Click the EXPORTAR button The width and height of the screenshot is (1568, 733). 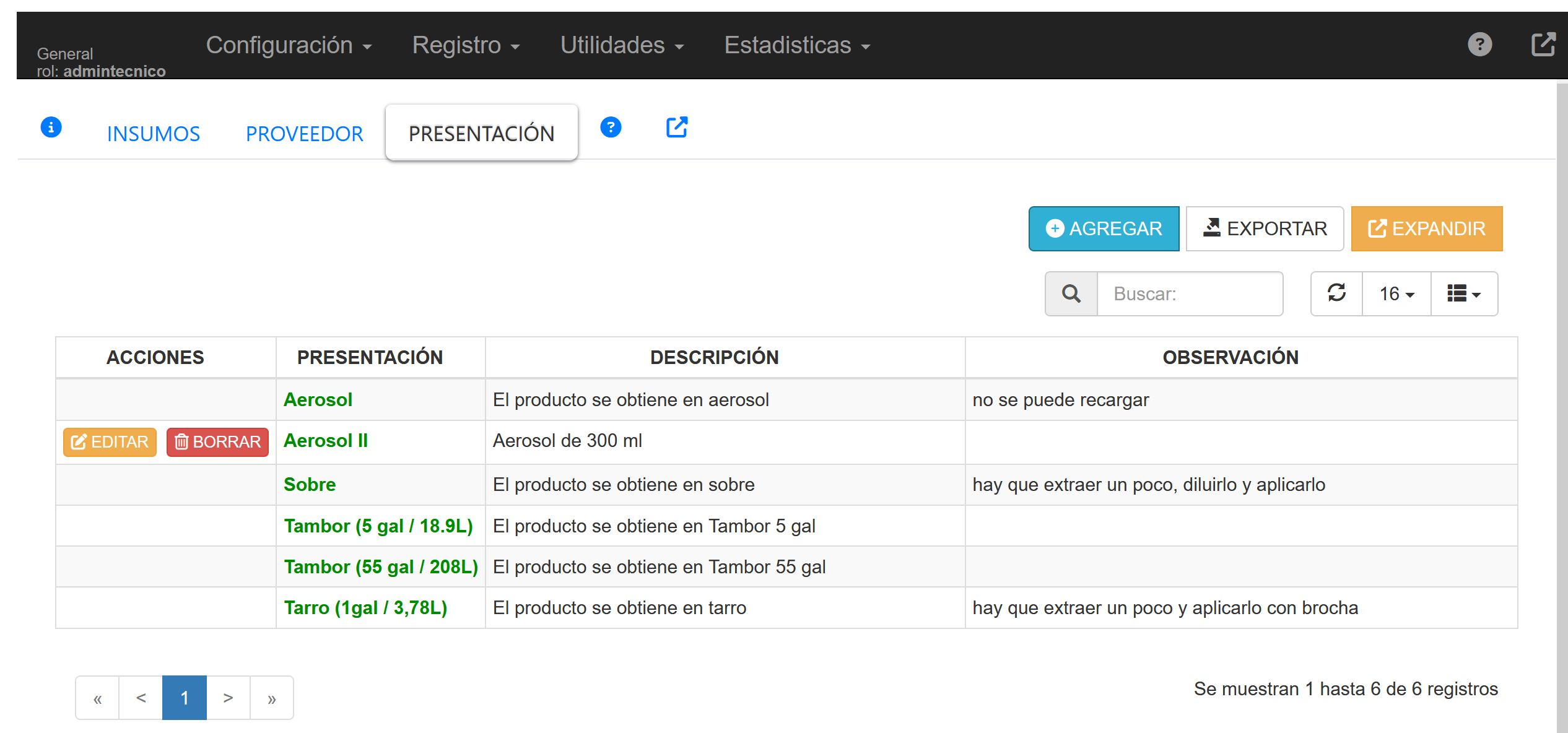(x=1265, y=228)
